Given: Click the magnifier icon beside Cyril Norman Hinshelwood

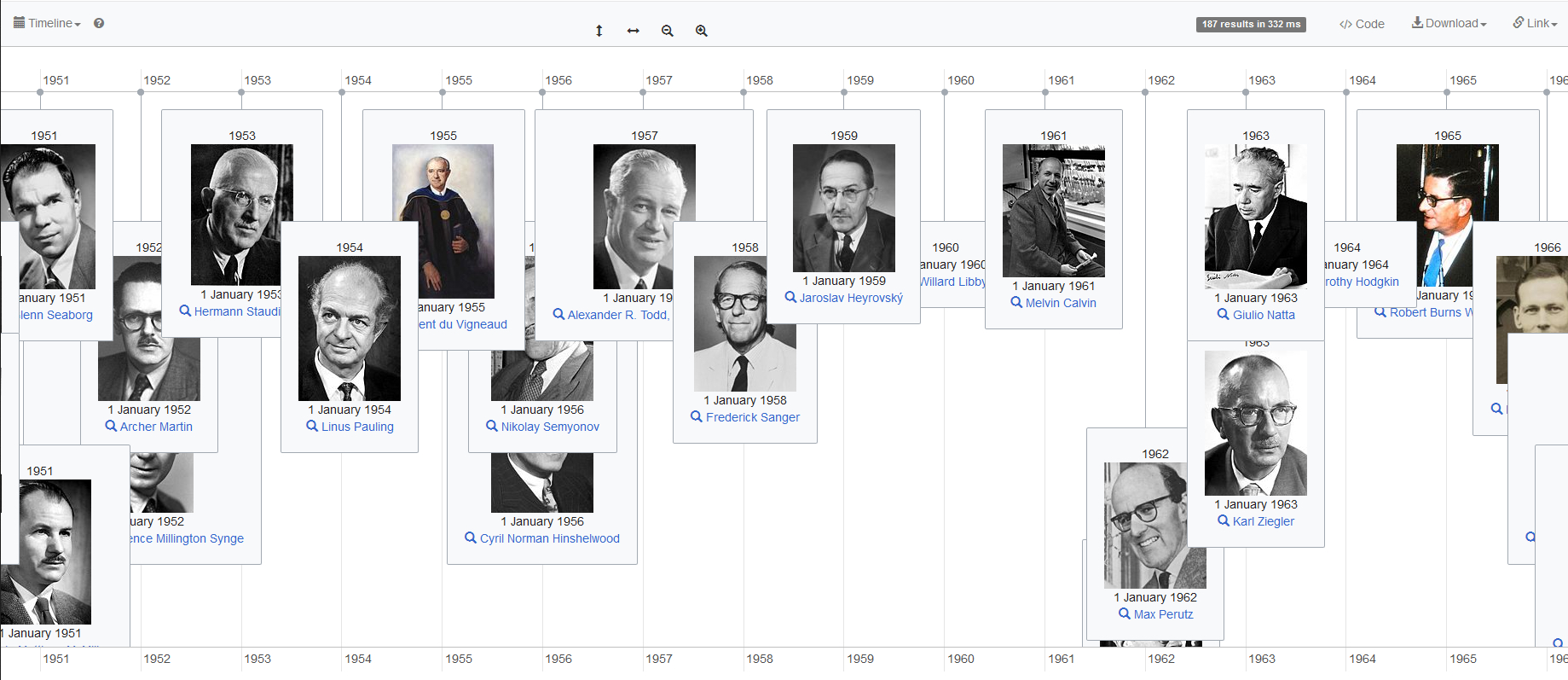Looking at the screenshot, I should click(x=471, y=538).
